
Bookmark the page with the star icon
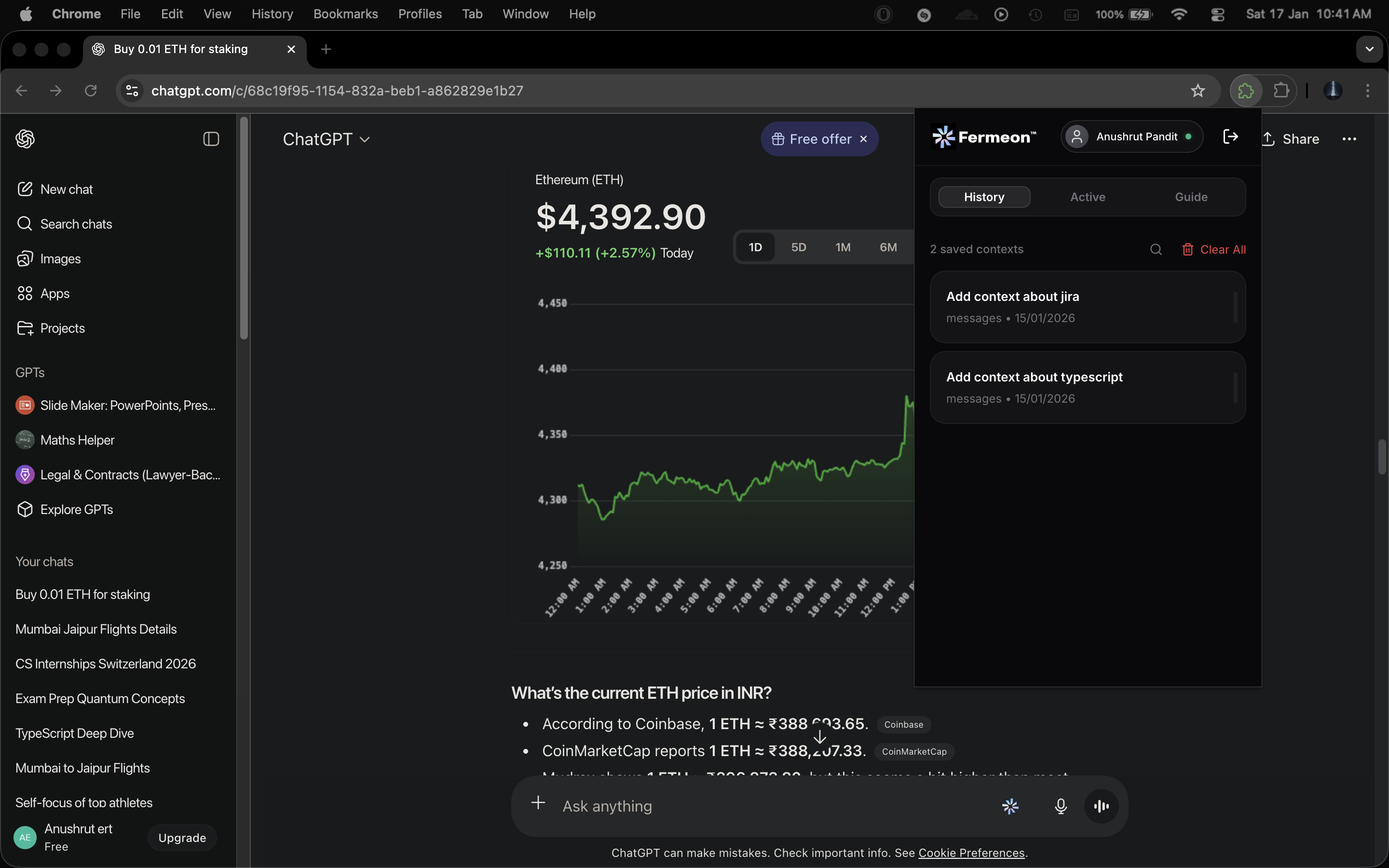click(1198, 90)
